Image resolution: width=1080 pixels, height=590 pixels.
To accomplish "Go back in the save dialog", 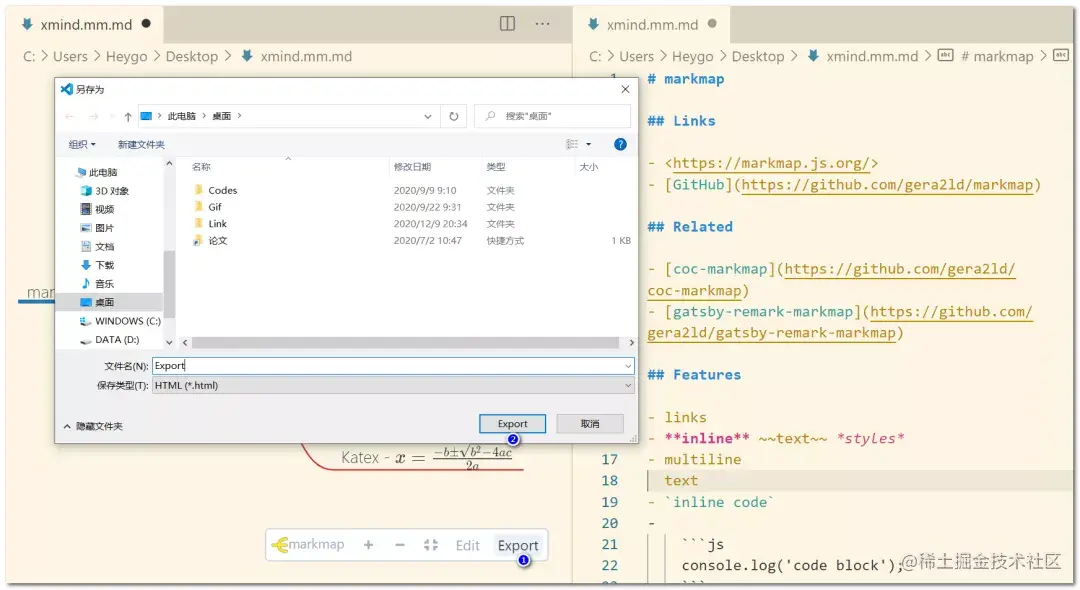I will 70,116.
